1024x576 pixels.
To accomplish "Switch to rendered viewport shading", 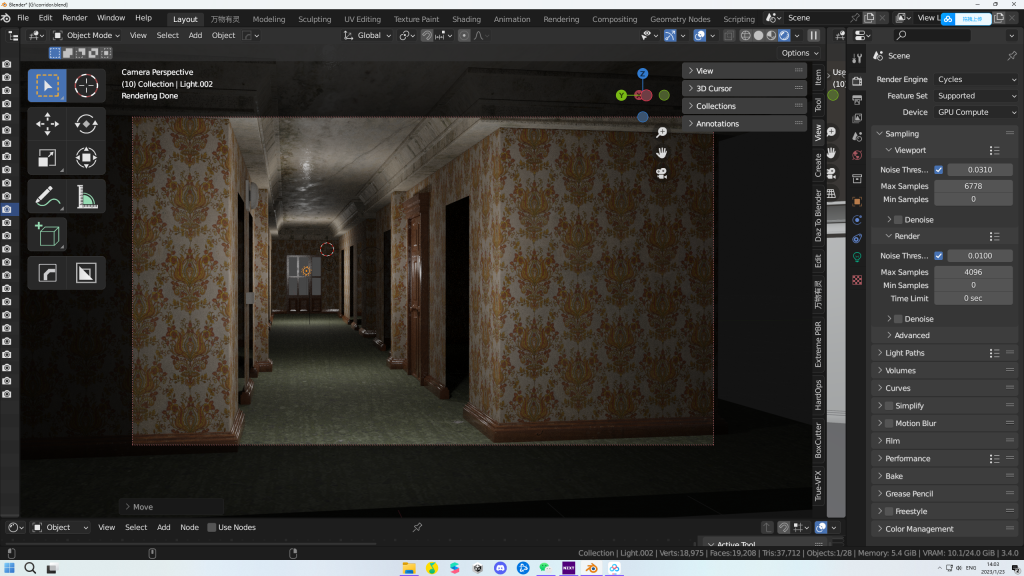I will tap(784, 35).
